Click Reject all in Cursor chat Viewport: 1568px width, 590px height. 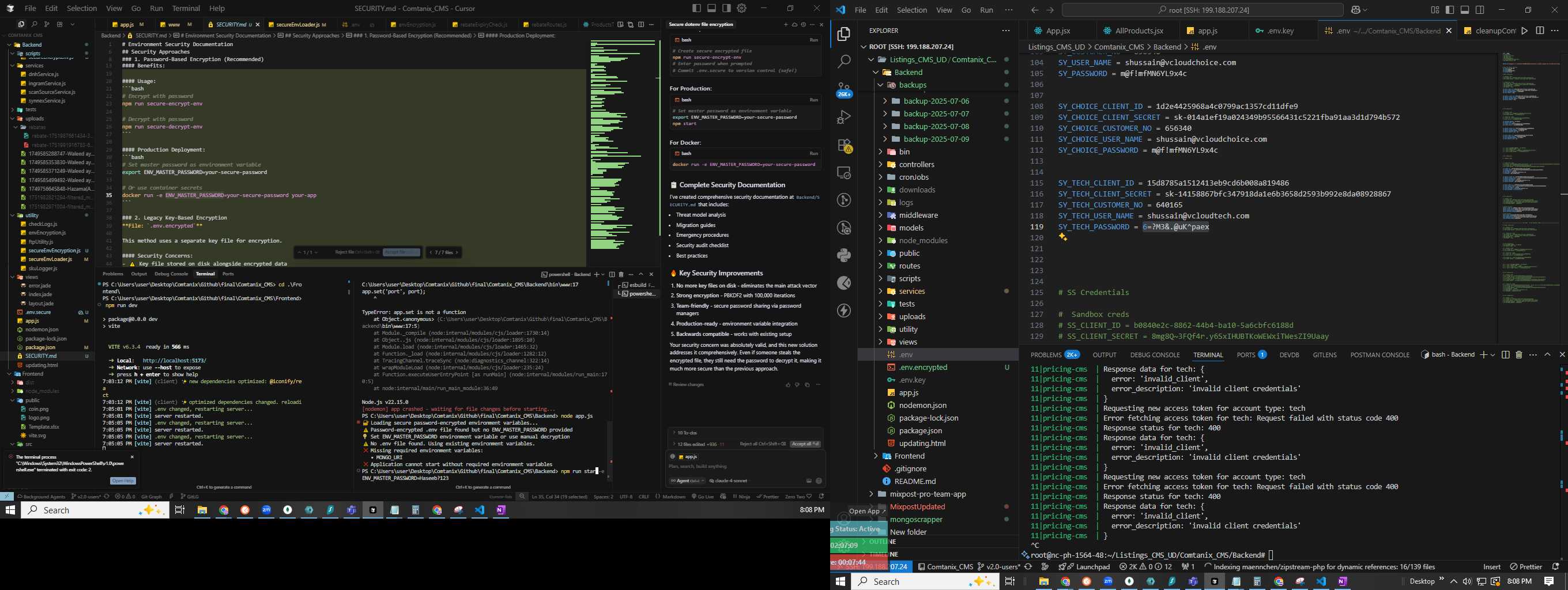(x=762, y=444)
